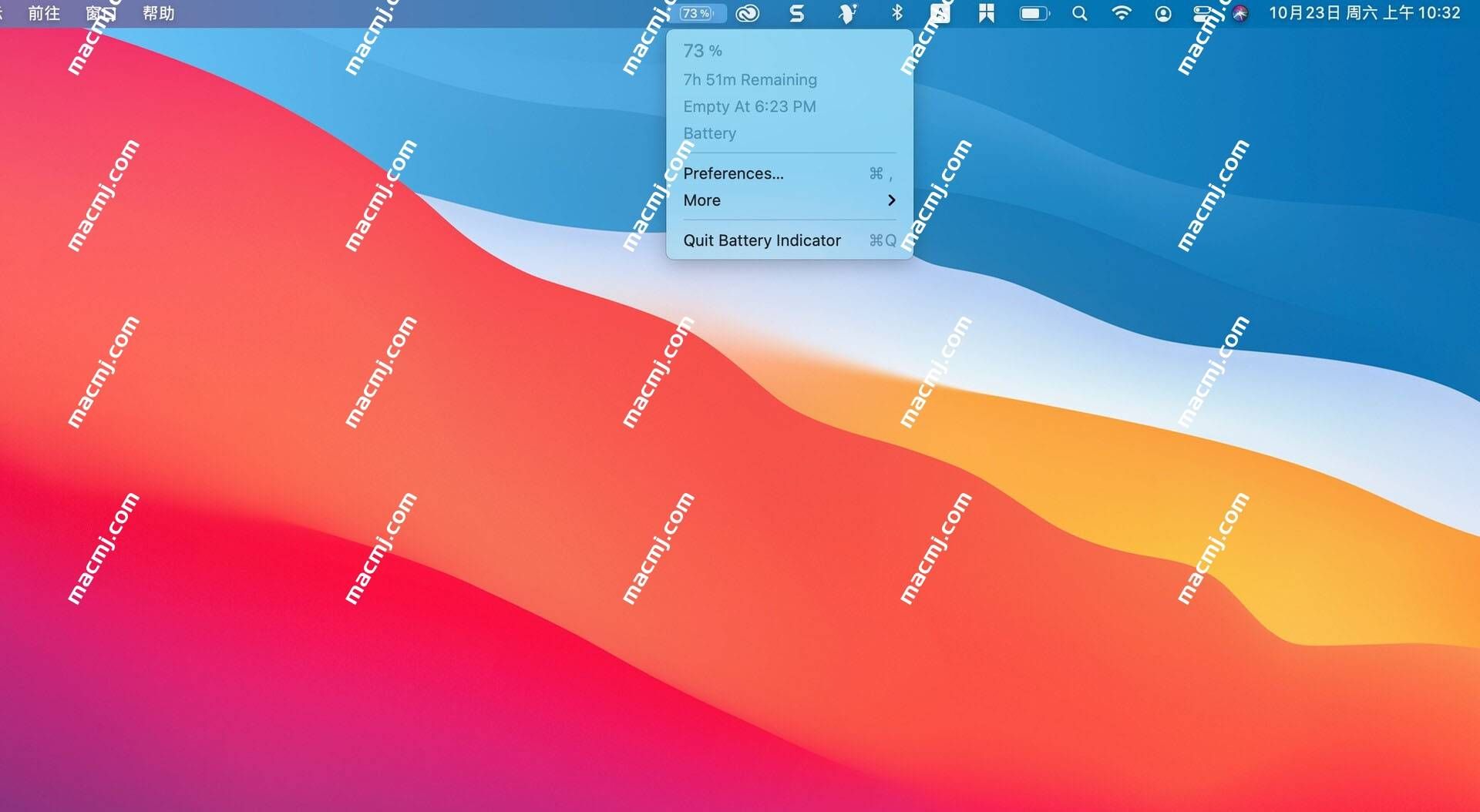Screen dimensions: 1480x812
Task: Open the Wi-Fi menu
Action: pyautogui.click(x=1122, y=13)
